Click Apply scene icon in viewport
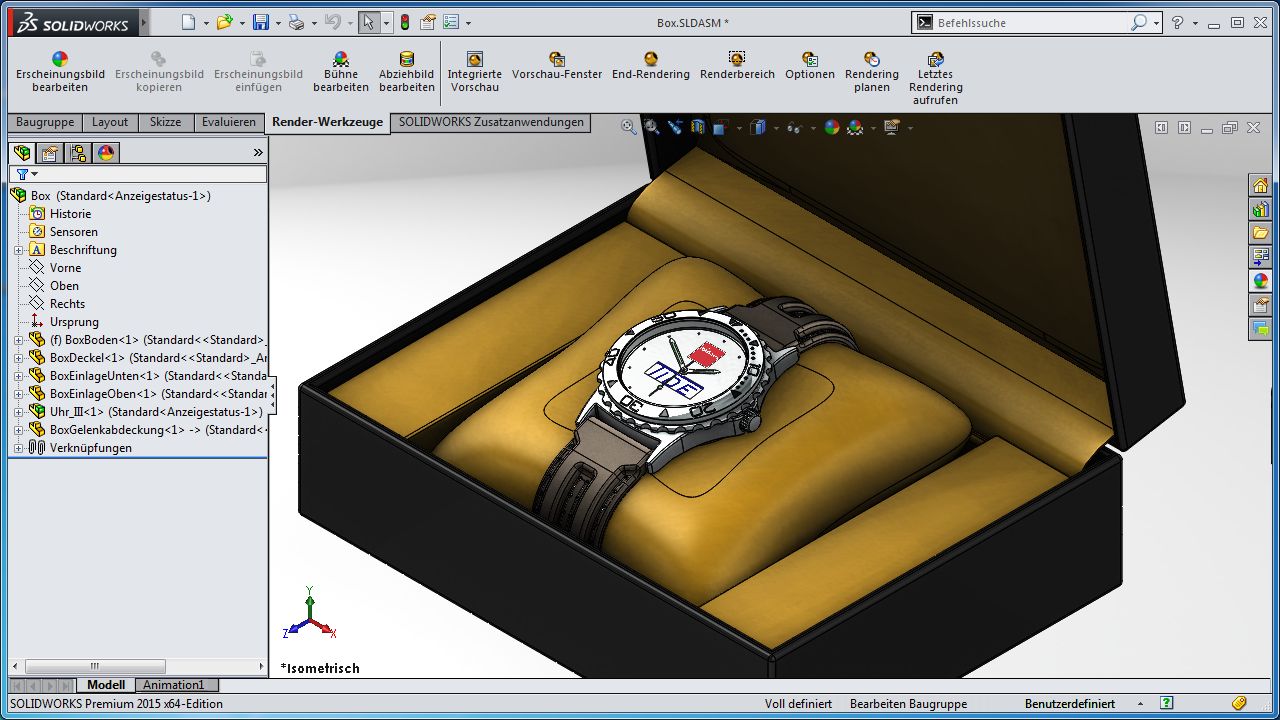1280x720 pixels. tap(855, 127)
